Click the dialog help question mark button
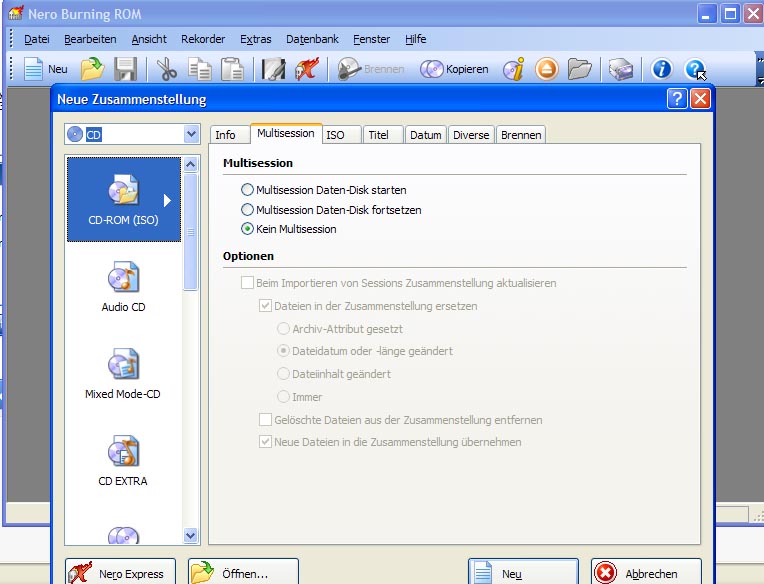This screenshot has width=764, height=584. click(677, 99)
